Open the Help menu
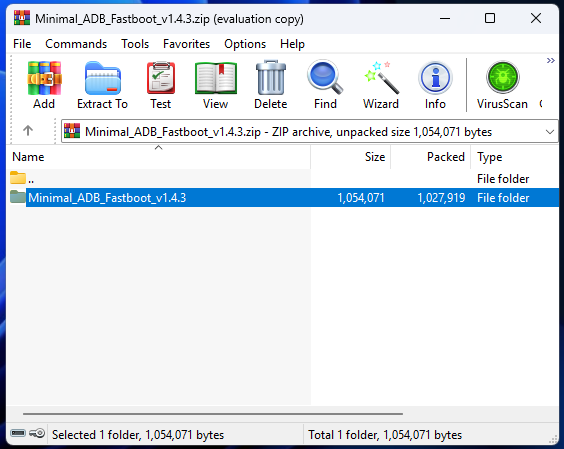 coord(292,44)
